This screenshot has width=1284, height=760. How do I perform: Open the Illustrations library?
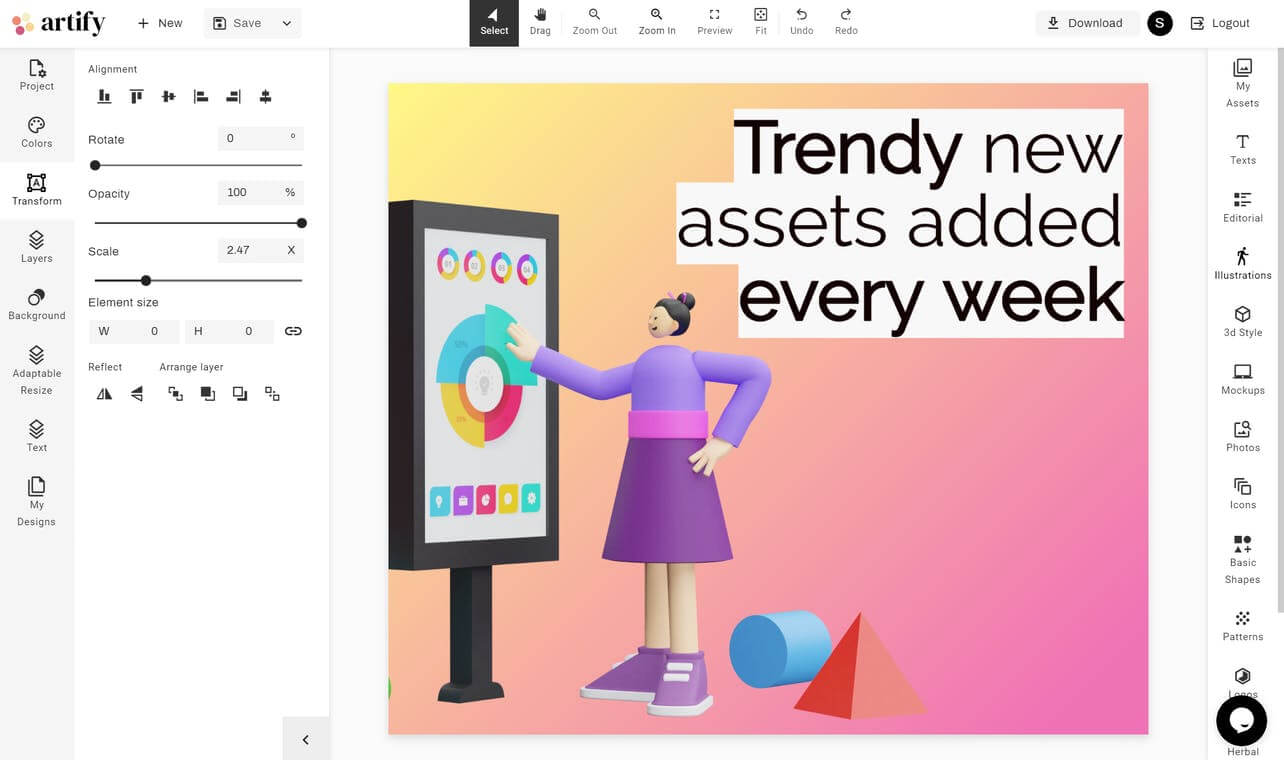coord(1242,264)
